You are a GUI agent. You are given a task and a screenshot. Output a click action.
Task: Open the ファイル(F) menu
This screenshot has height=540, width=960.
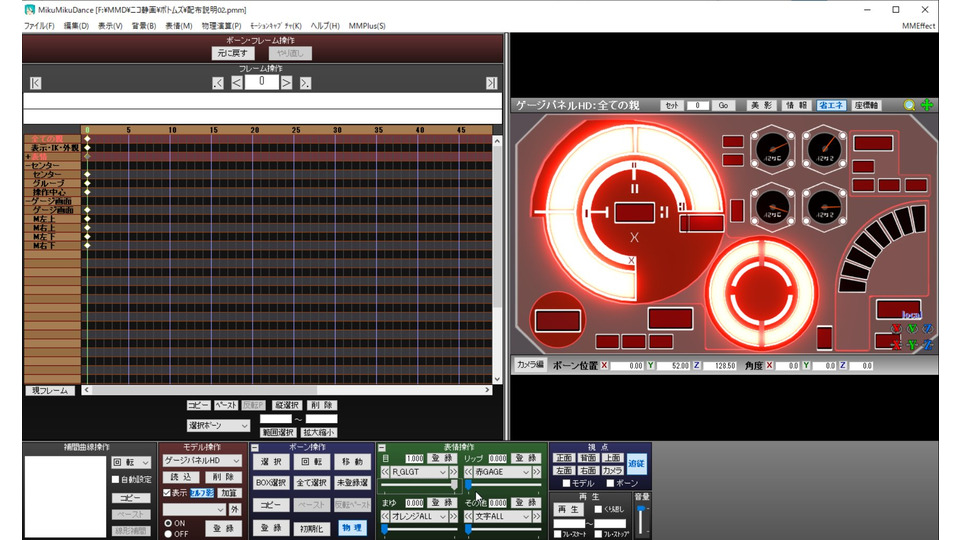click(39, 26)
